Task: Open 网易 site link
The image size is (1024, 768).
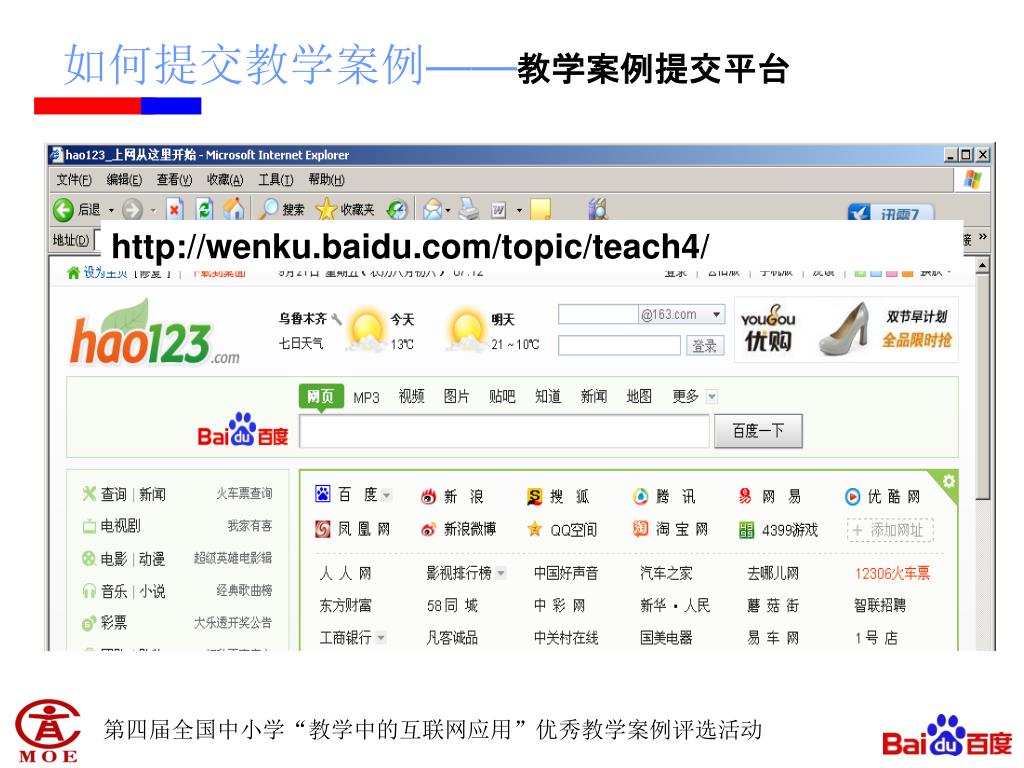Action: point(771,496)
